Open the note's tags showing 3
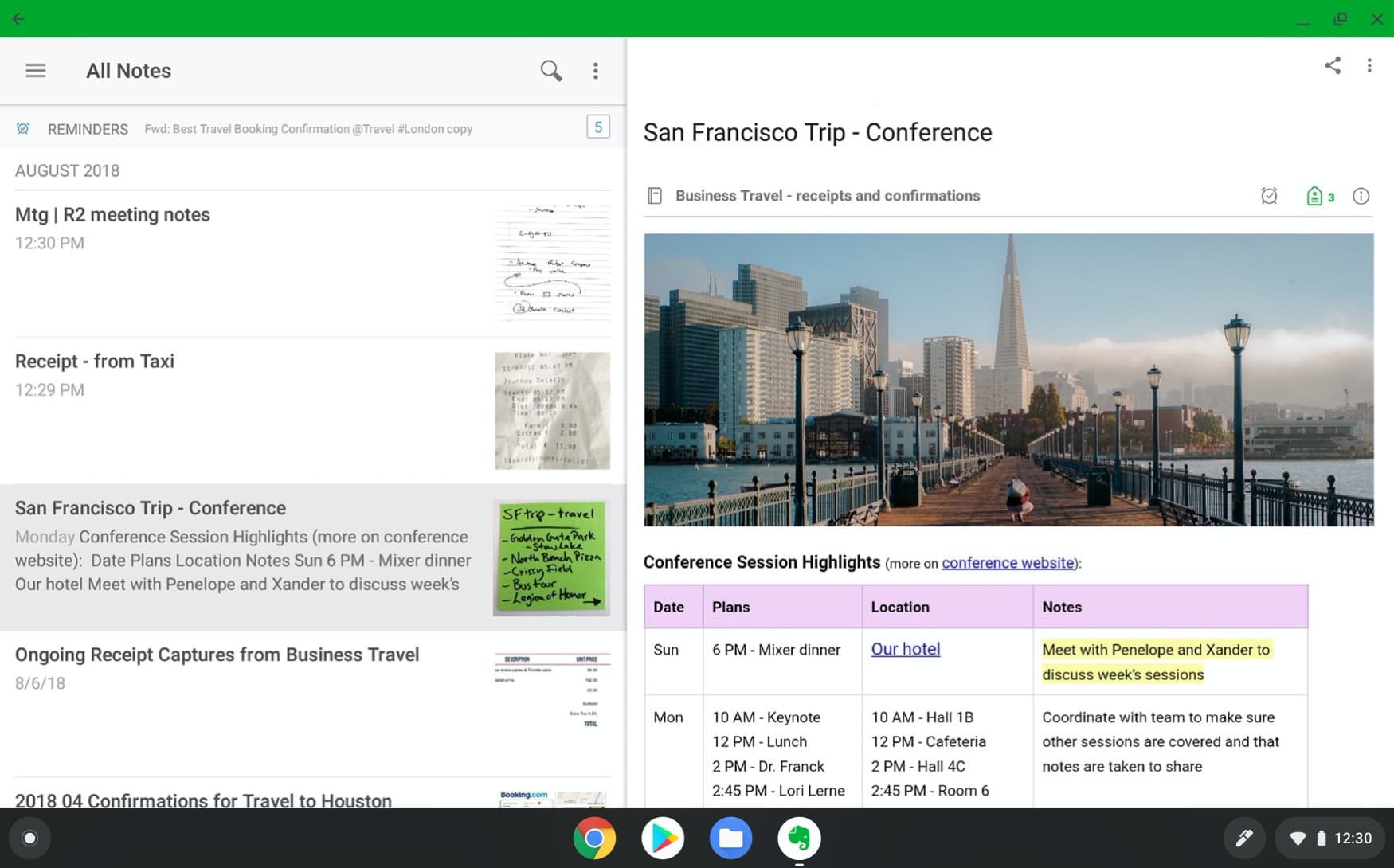 tap(1320, 196)
